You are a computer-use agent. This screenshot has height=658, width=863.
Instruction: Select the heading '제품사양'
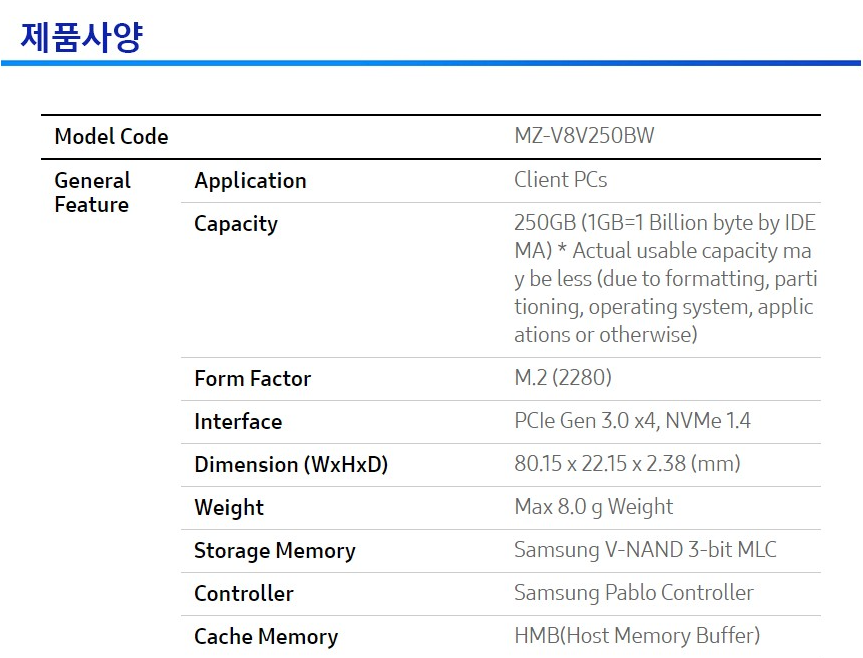pos(81,37)
